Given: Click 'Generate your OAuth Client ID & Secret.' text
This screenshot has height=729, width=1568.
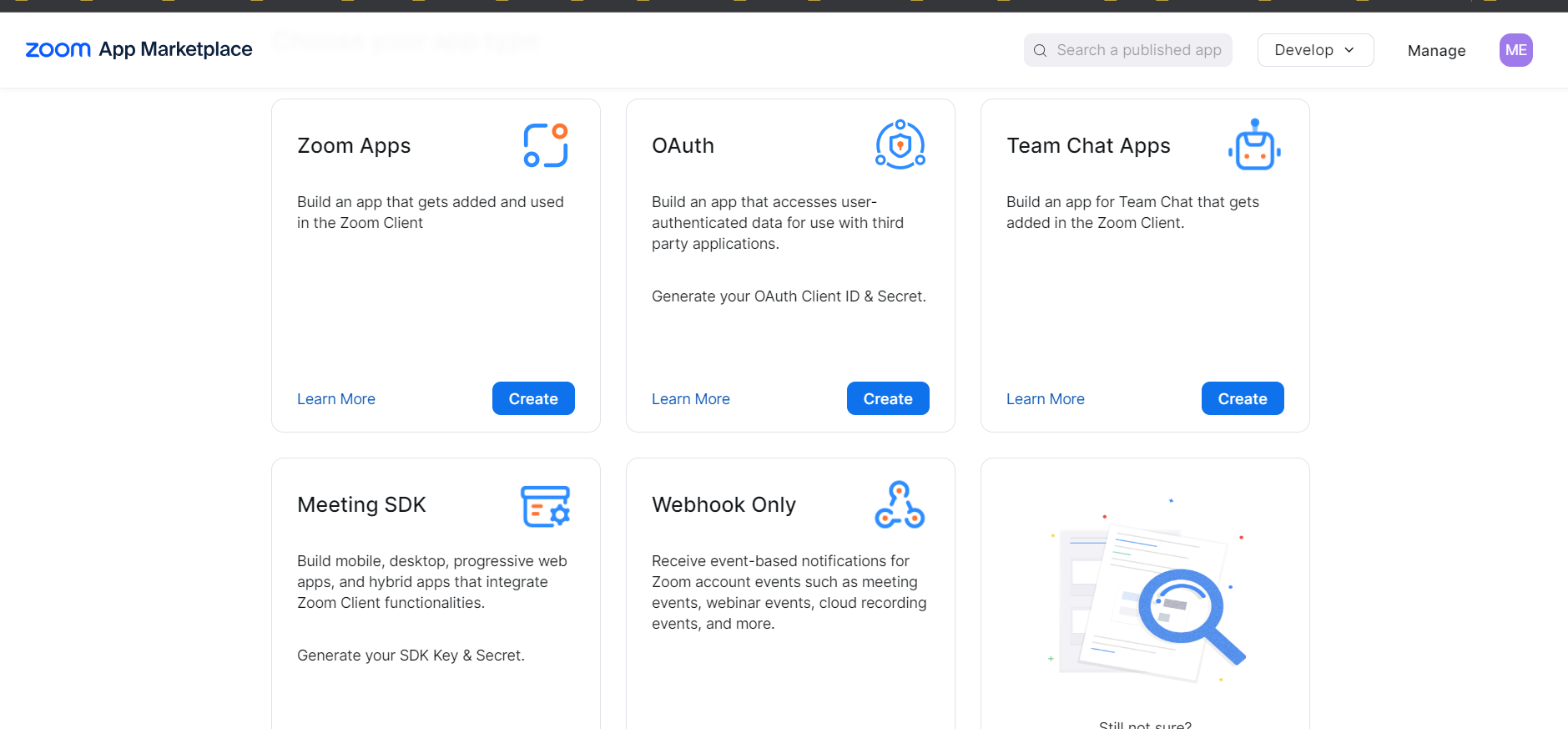Looking at the screenshot, I should (789, 296).
